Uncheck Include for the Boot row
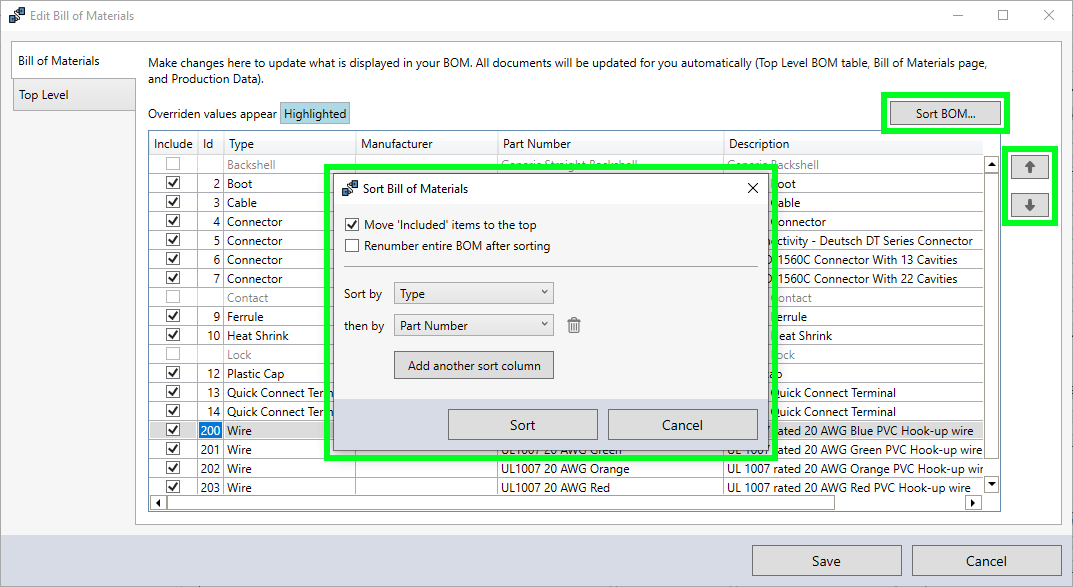The image size is (1073, 587). (173, 183)
